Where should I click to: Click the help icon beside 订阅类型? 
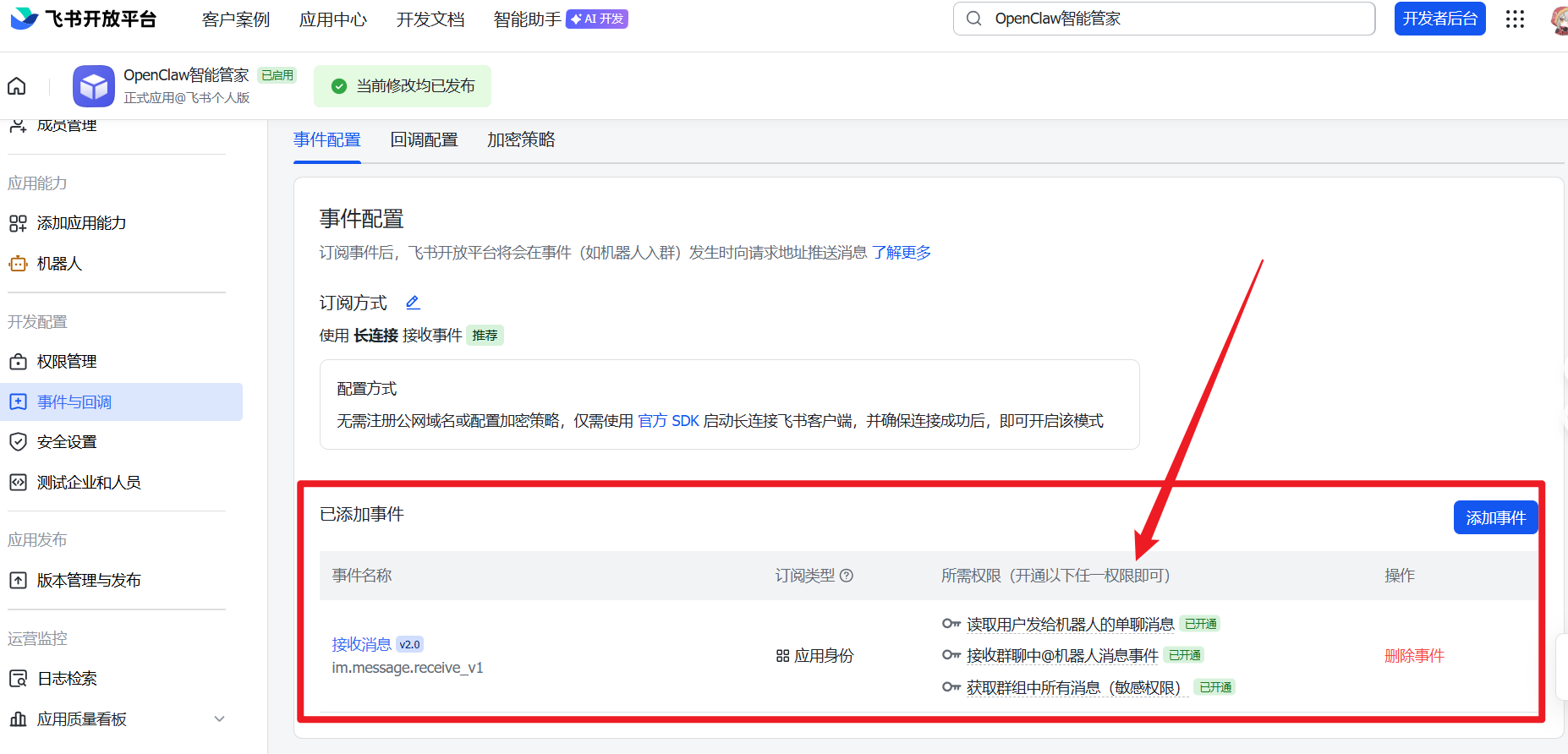[x=847, y=576]
